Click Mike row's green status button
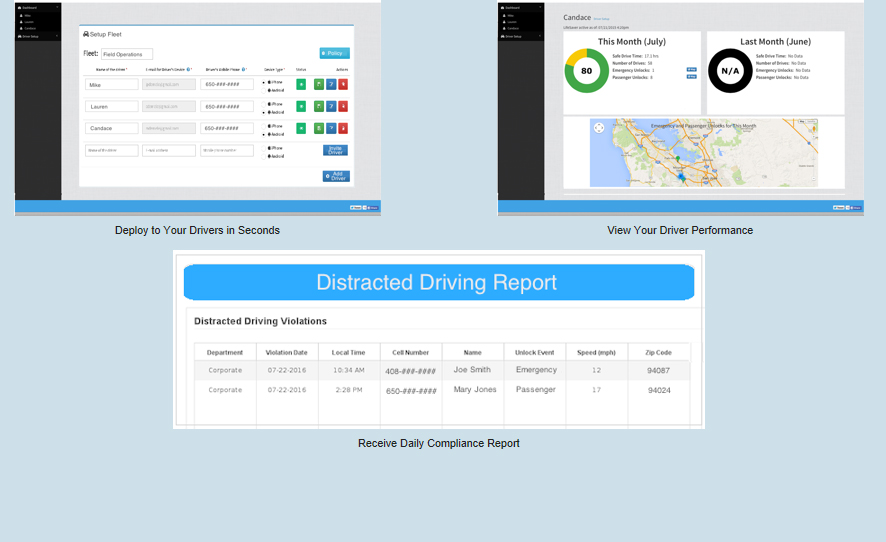The width and height of the screenshot is (886, 542). pyautogui.click(x=301, y=84)
